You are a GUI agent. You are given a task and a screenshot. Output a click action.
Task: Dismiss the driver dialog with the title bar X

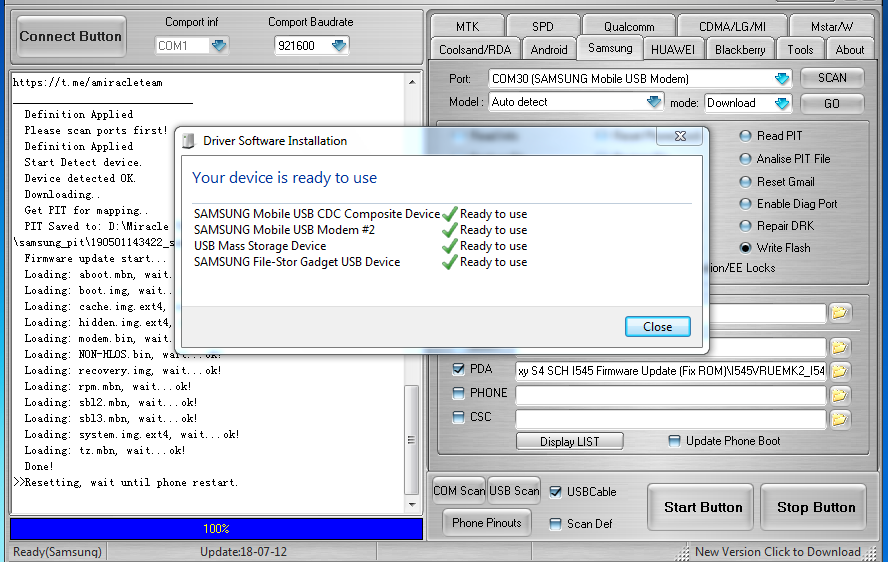680,136
